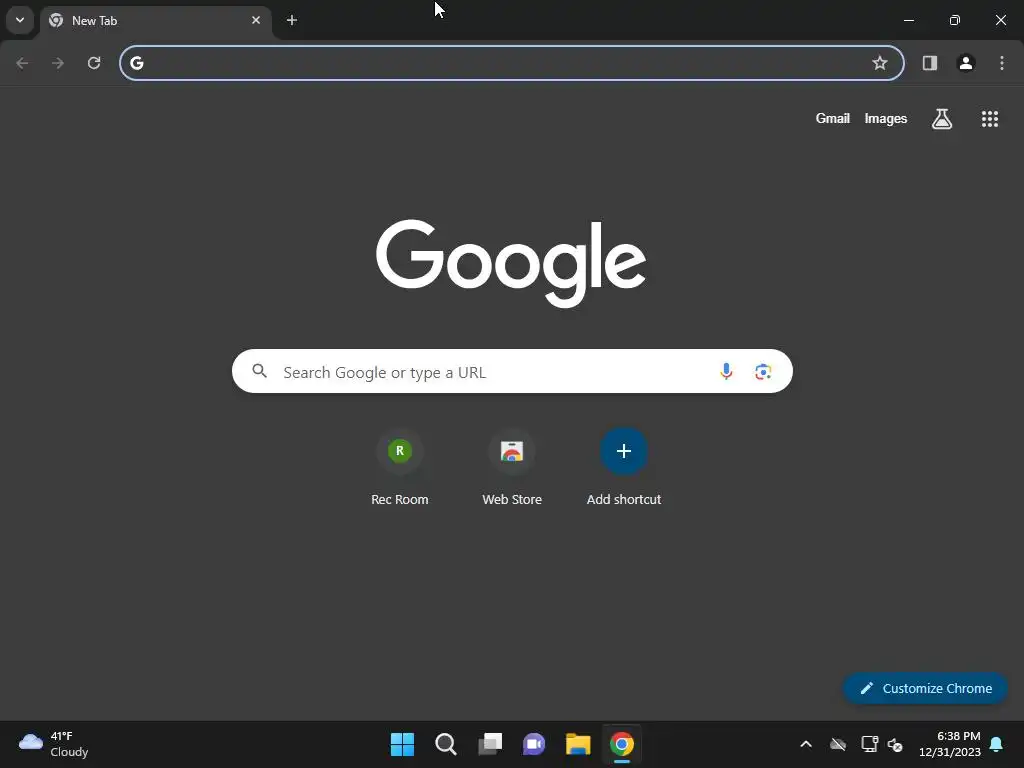The width and height of the screenshot is (1024, 768).
Task: Select the New Tab tab
Action: click(x=155, y=21)
